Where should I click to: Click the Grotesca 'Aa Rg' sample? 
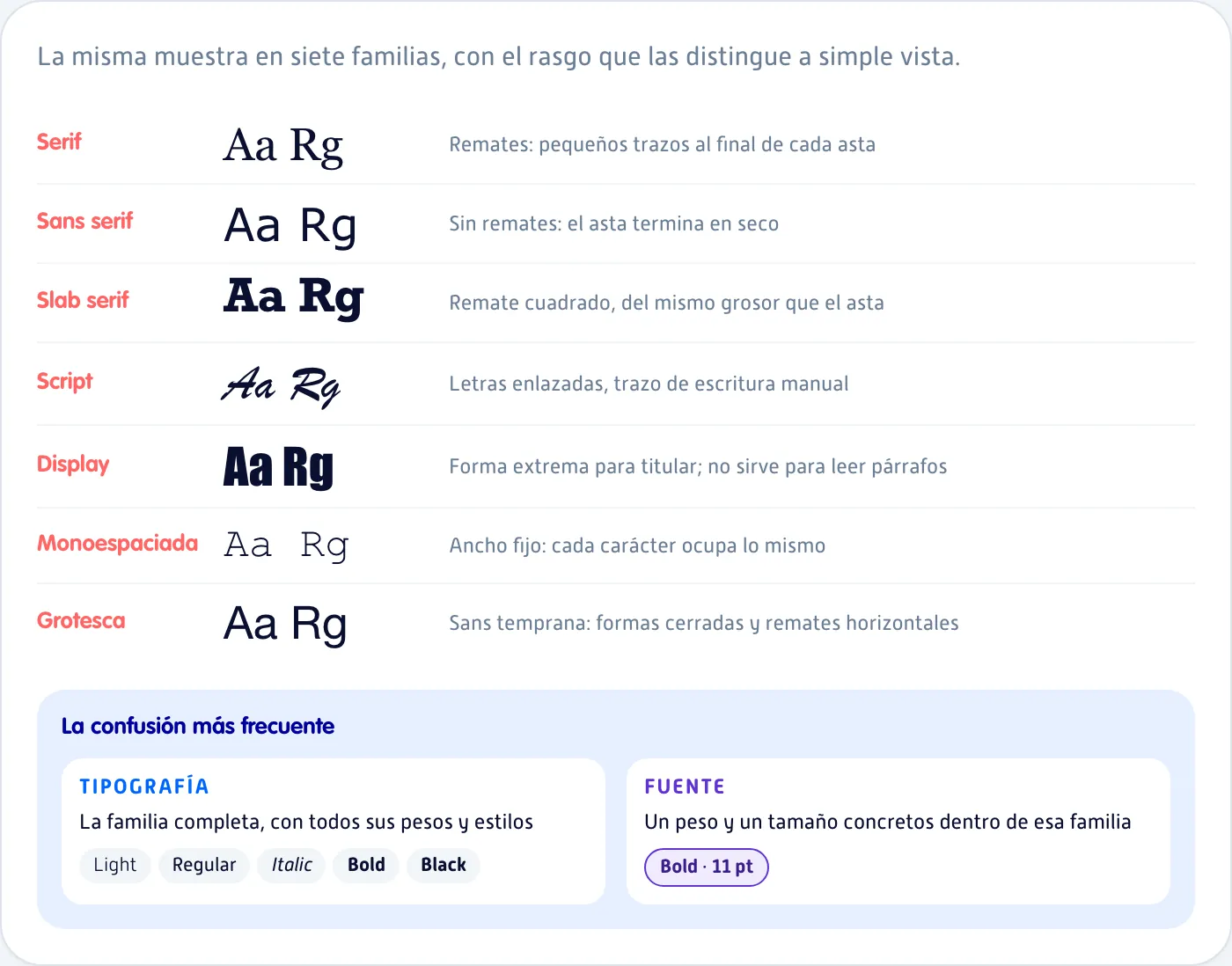(x=285, y=625)
